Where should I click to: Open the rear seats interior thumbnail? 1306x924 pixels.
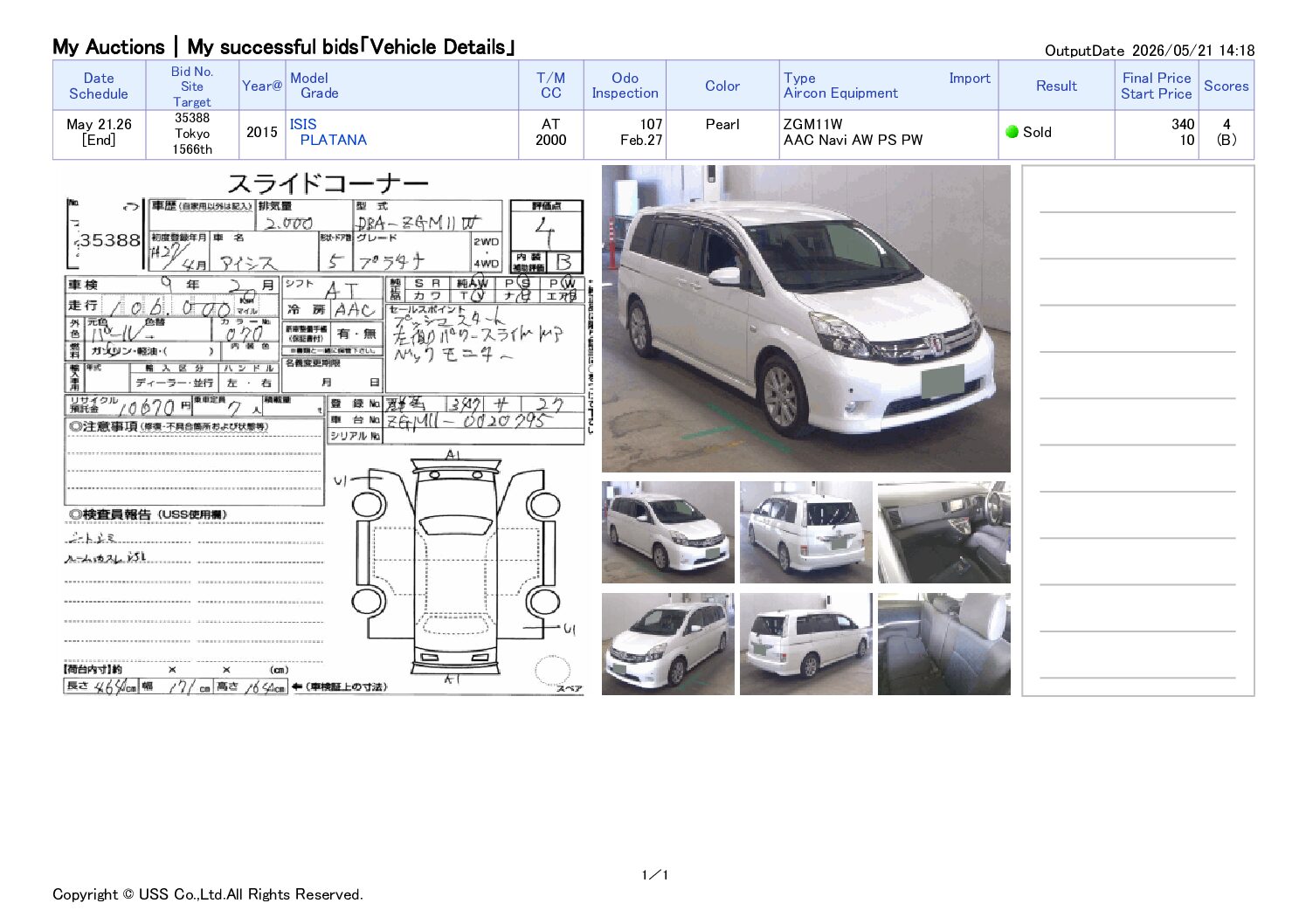(x=943, y=644)
